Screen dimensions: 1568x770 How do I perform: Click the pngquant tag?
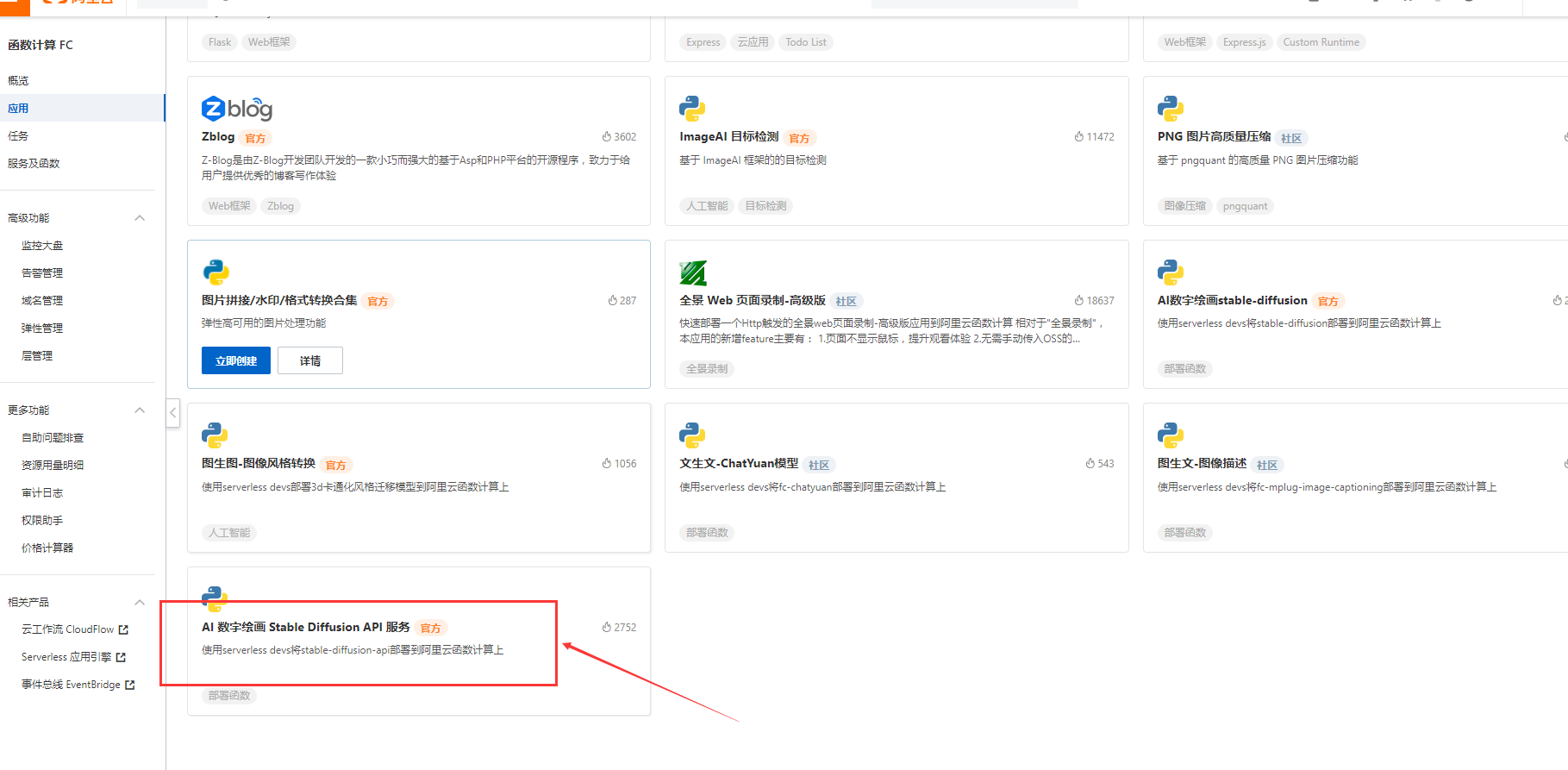[x=1245, y=206]
